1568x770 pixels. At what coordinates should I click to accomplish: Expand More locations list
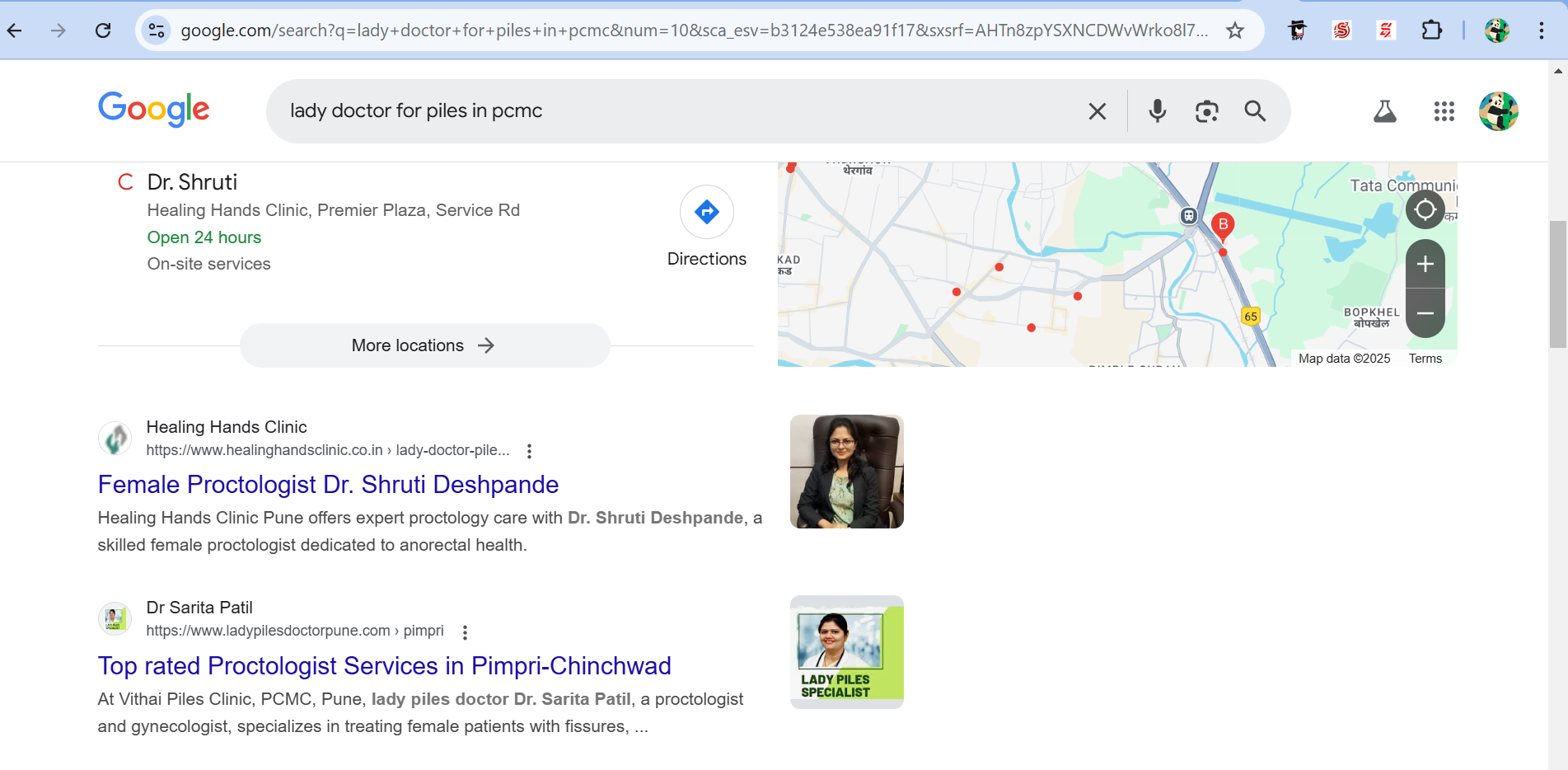[424, 345]
